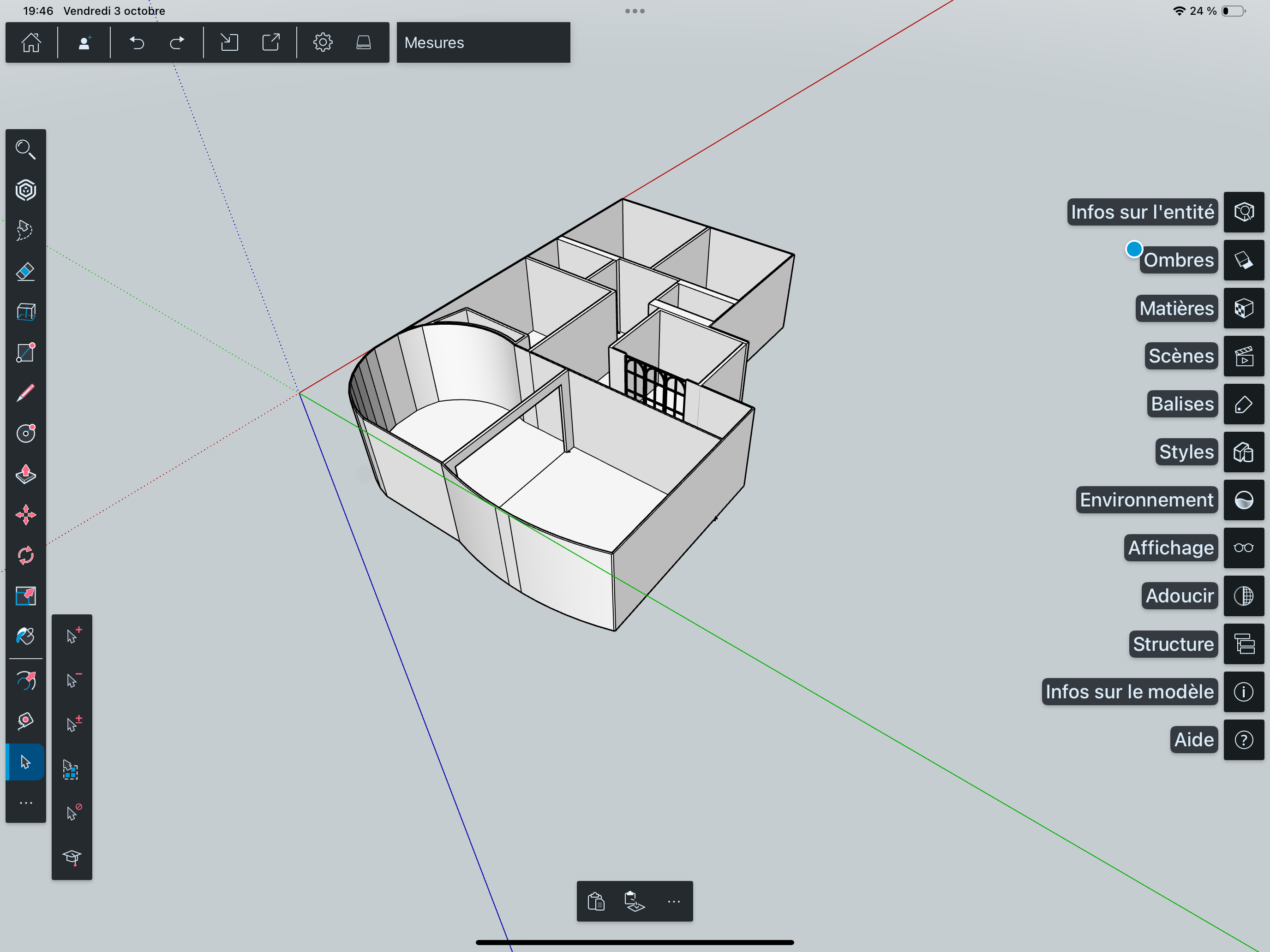Select the Paint bucket tool
Screen dimensions: 1270x952
pos(25,636)
